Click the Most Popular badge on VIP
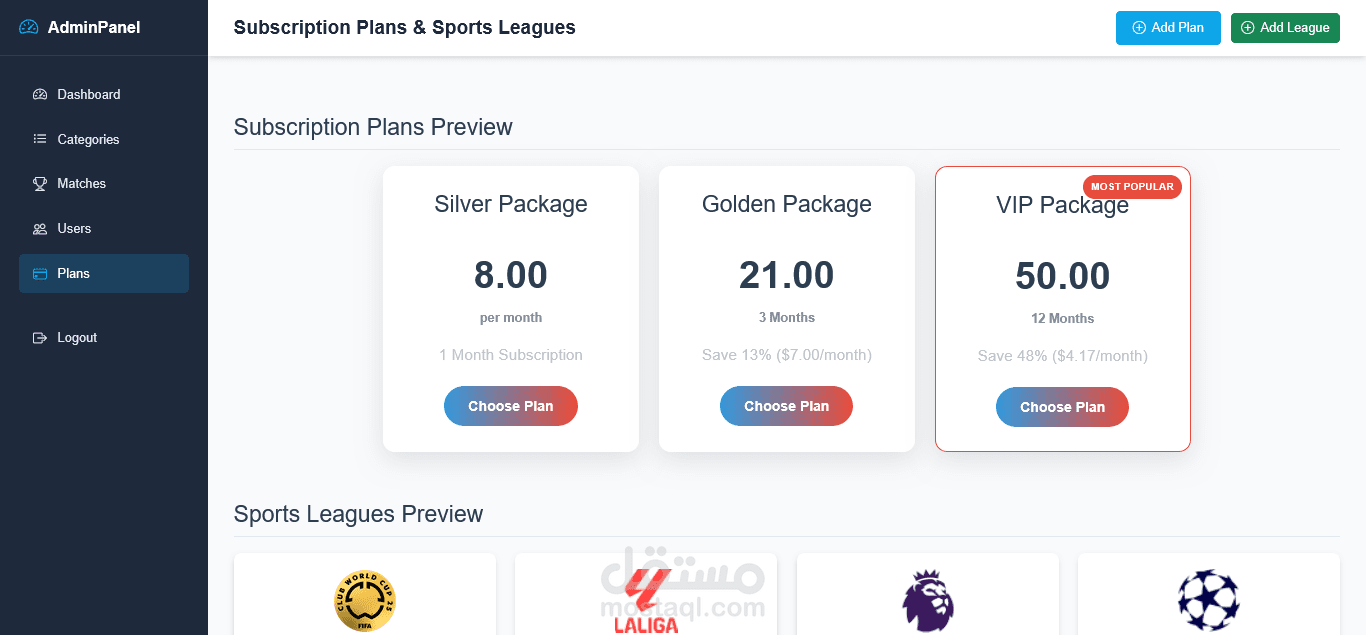The height and width of the screenshot is (635, 1366). 1132,187
